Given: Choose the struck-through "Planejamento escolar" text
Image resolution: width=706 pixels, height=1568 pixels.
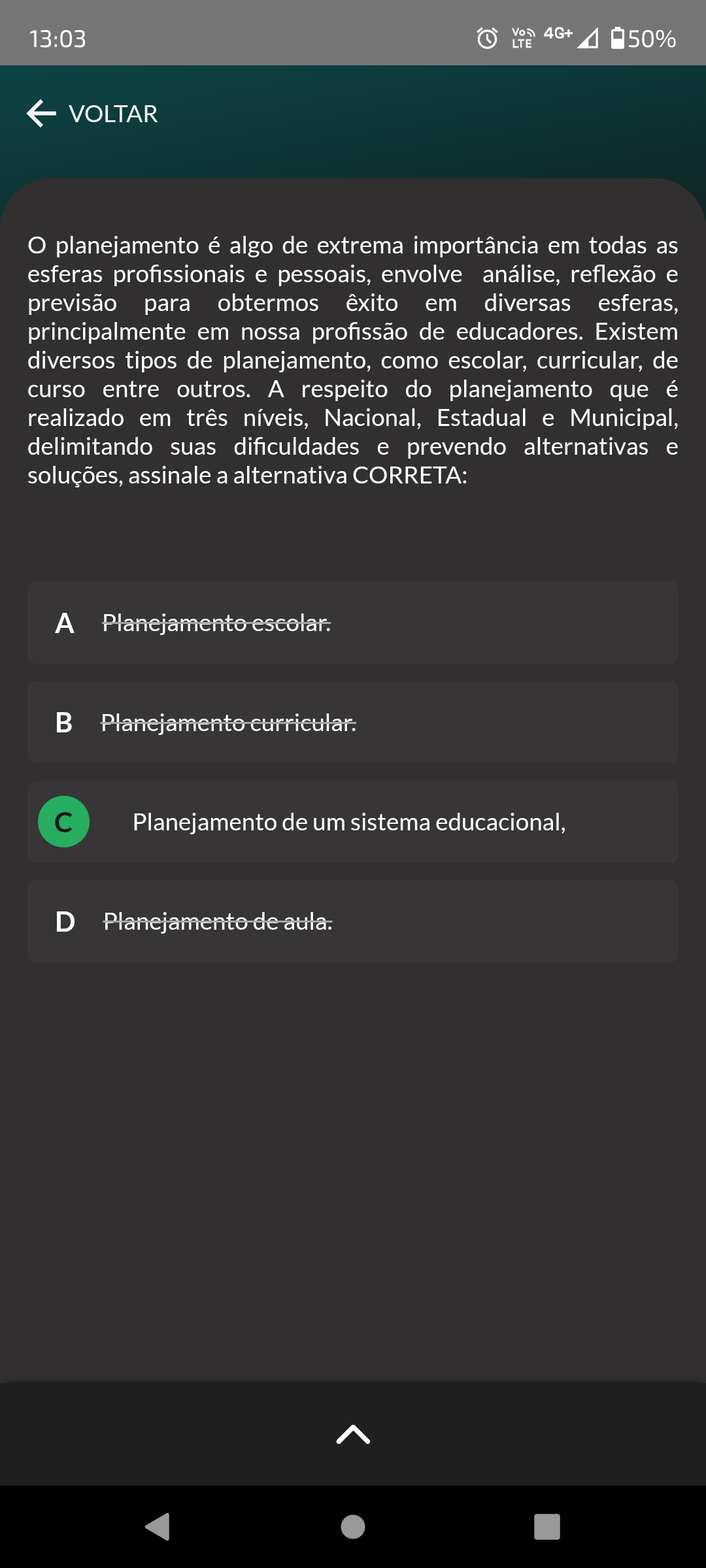Looking at the screenshot, I should 216,623.
